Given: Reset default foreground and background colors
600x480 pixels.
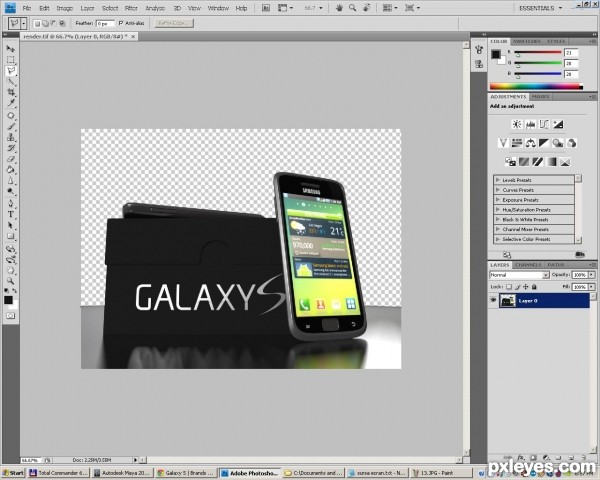Looking at the screenshot, I should 7,291.
